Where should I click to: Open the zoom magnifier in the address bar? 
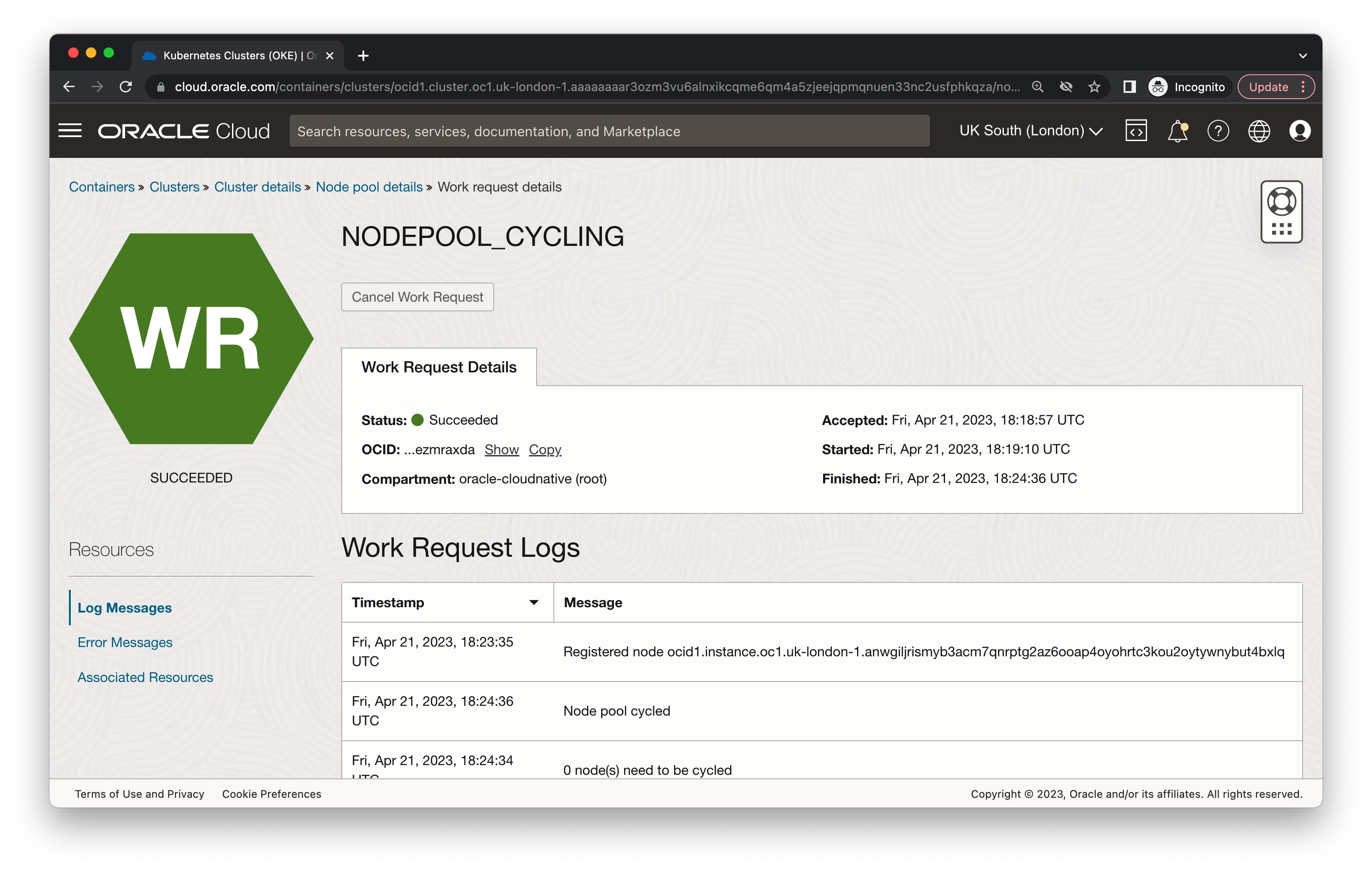coord(1038,87)
